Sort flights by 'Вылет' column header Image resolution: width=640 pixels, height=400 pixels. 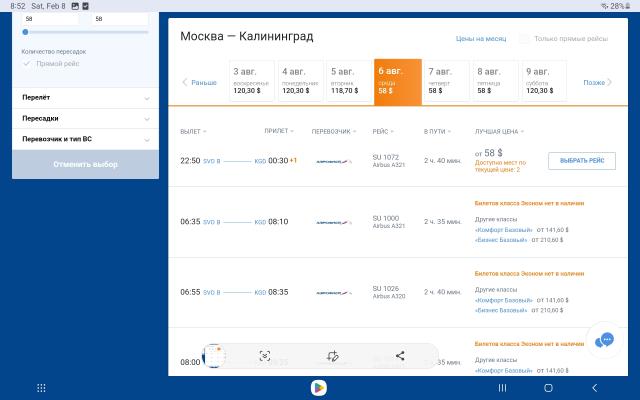191,131
